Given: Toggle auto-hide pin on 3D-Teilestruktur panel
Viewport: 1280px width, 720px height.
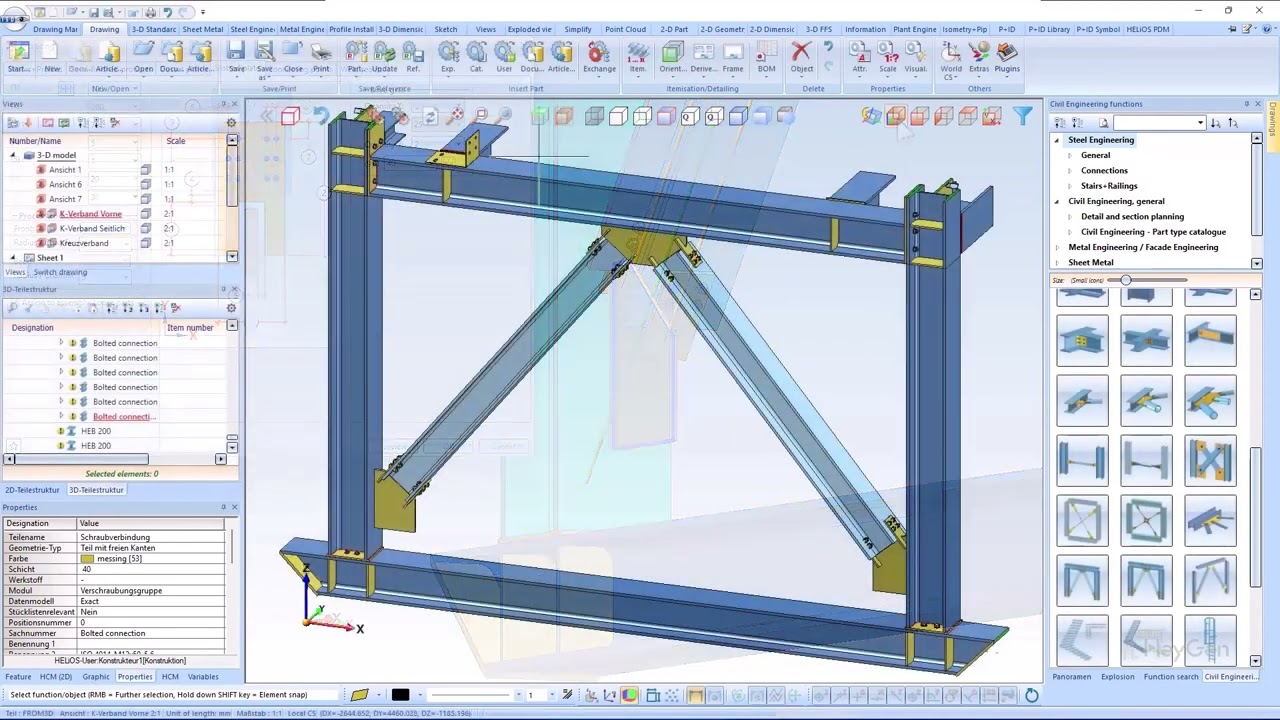Looking at the screenshot, I should pos(223,289).
